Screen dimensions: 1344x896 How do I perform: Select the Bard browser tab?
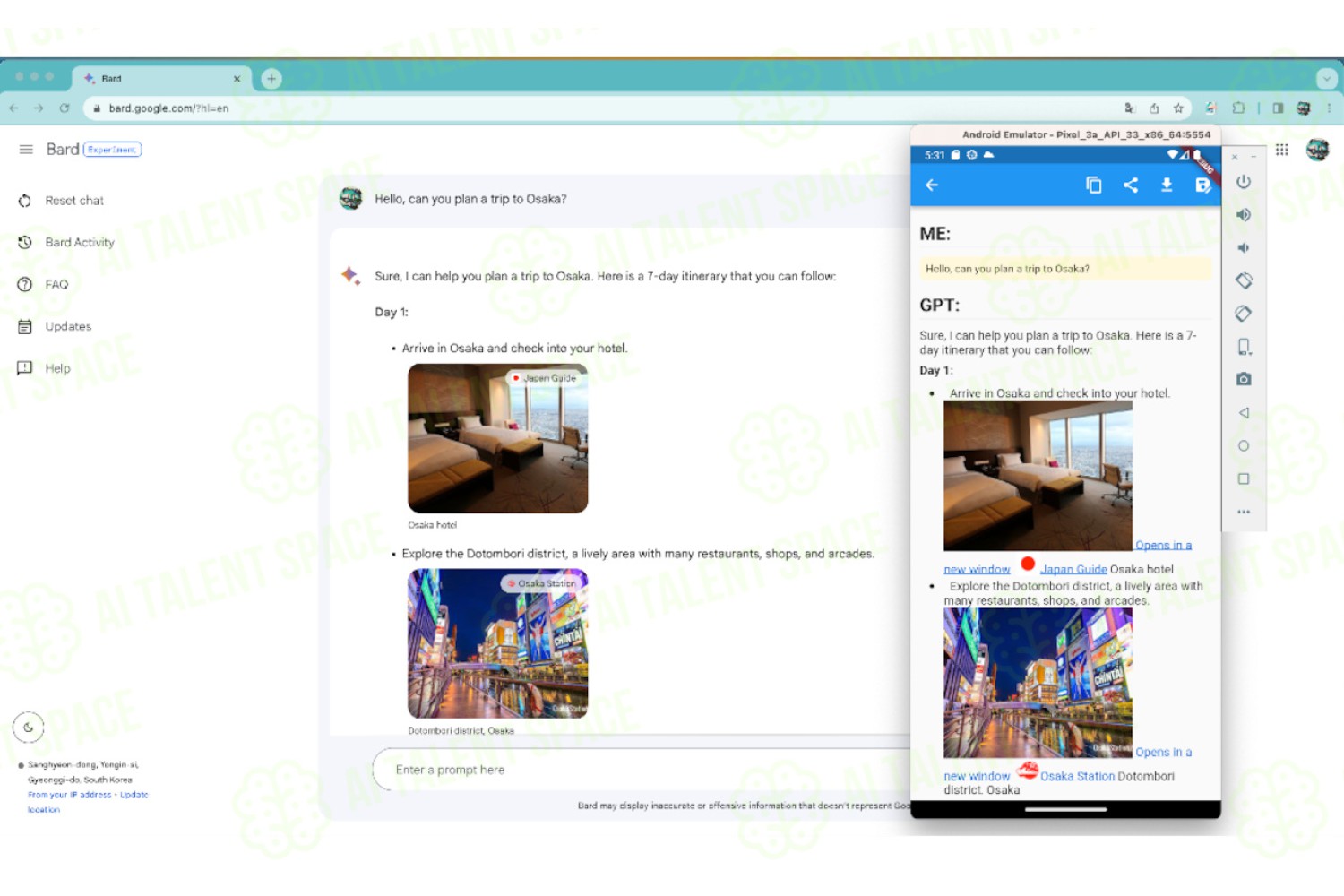click(161, 79)
